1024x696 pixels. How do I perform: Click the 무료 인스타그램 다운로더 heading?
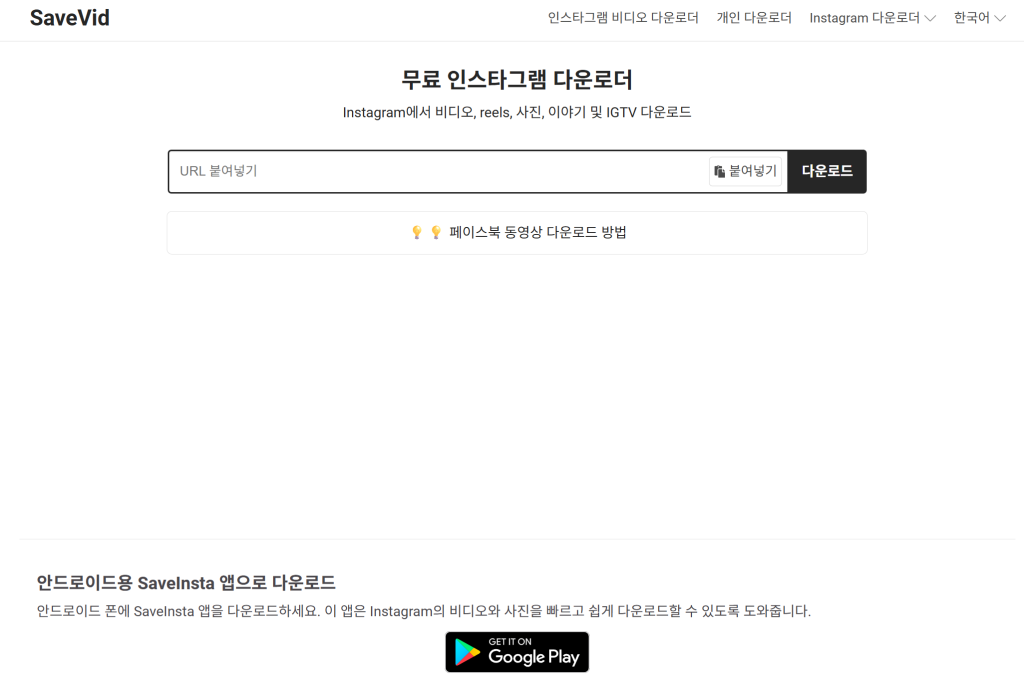[x=517, y=80]
